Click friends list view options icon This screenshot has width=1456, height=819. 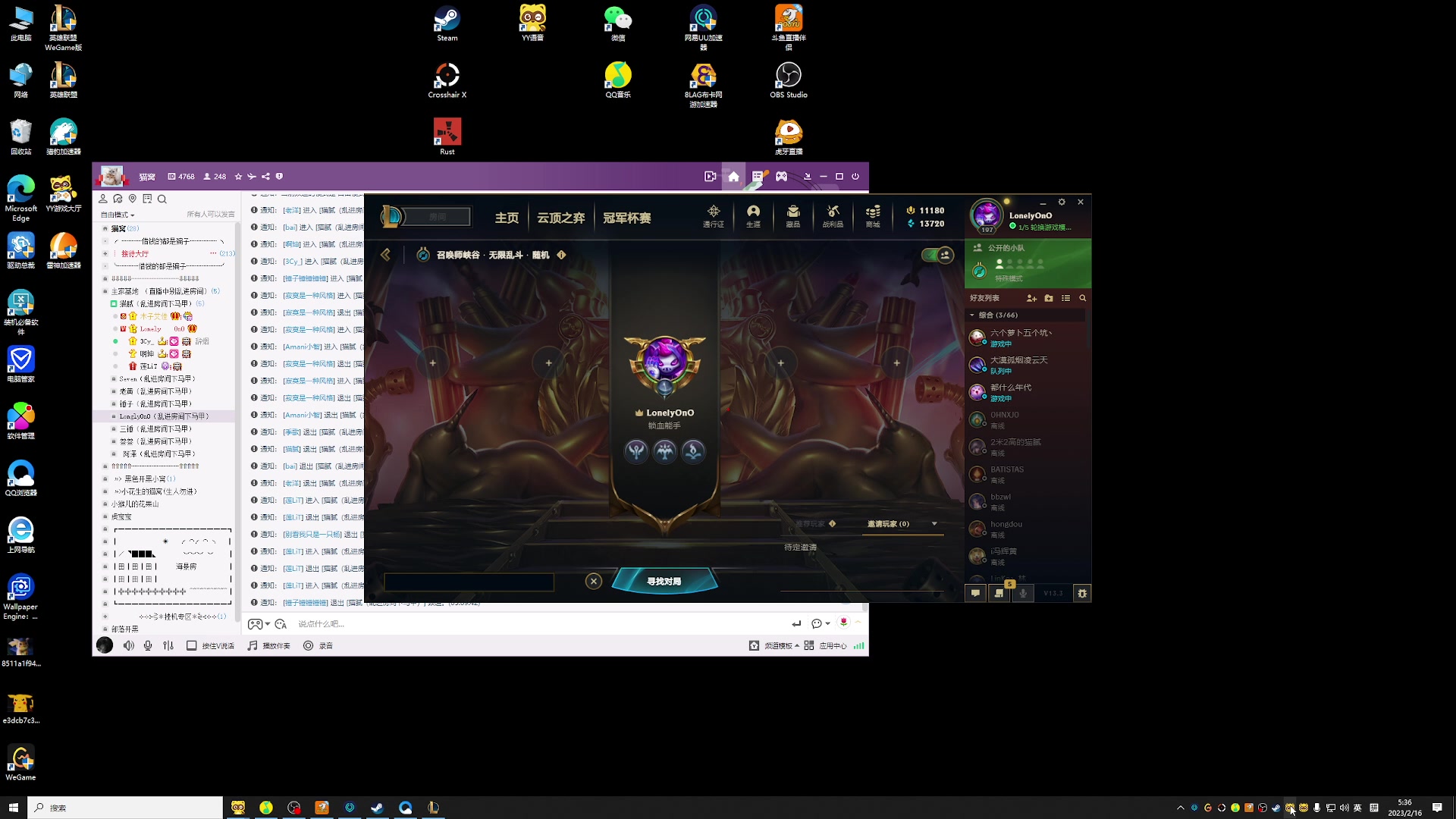pyautogui.click(x=1065, y=298)
